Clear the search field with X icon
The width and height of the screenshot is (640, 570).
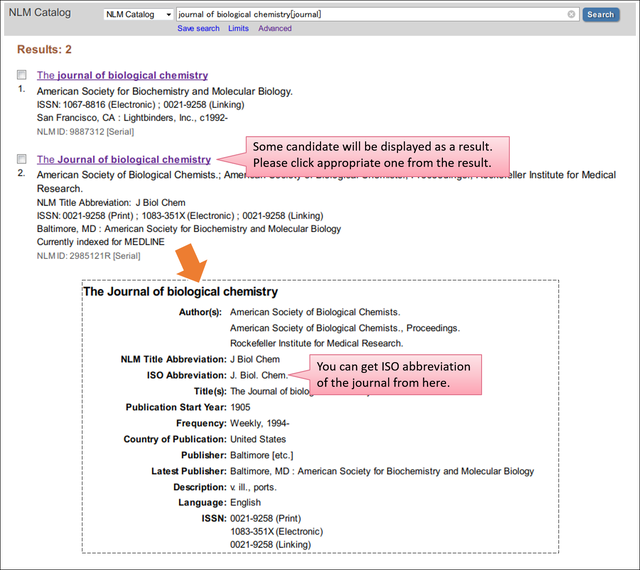click(571, 14)
